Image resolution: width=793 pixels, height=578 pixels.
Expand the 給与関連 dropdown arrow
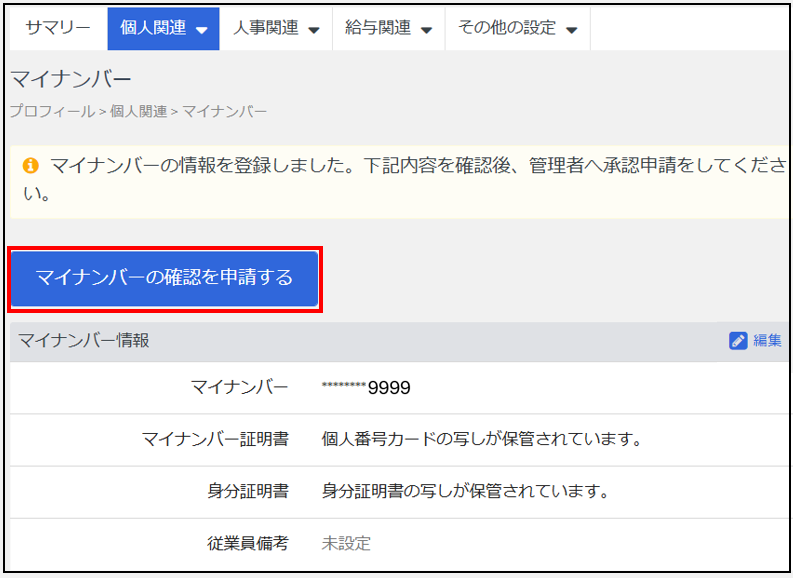[426, 30]
